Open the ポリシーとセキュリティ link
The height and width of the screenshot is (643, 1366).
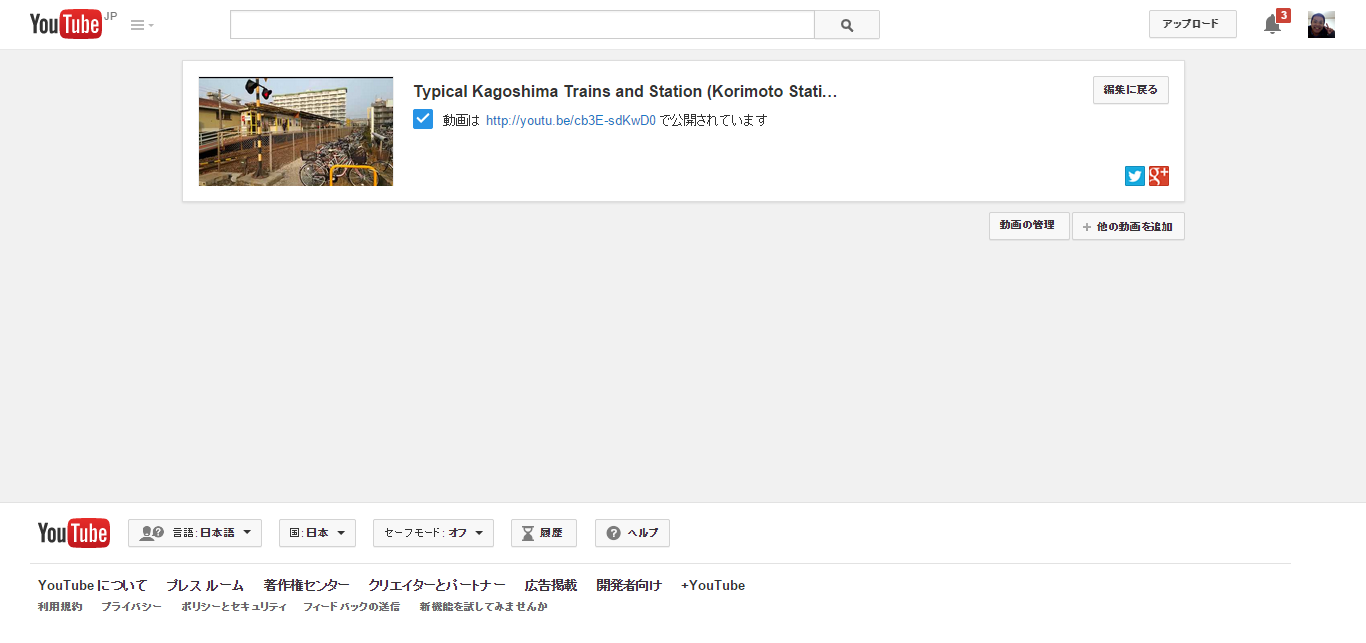click(x=234, y=607)
